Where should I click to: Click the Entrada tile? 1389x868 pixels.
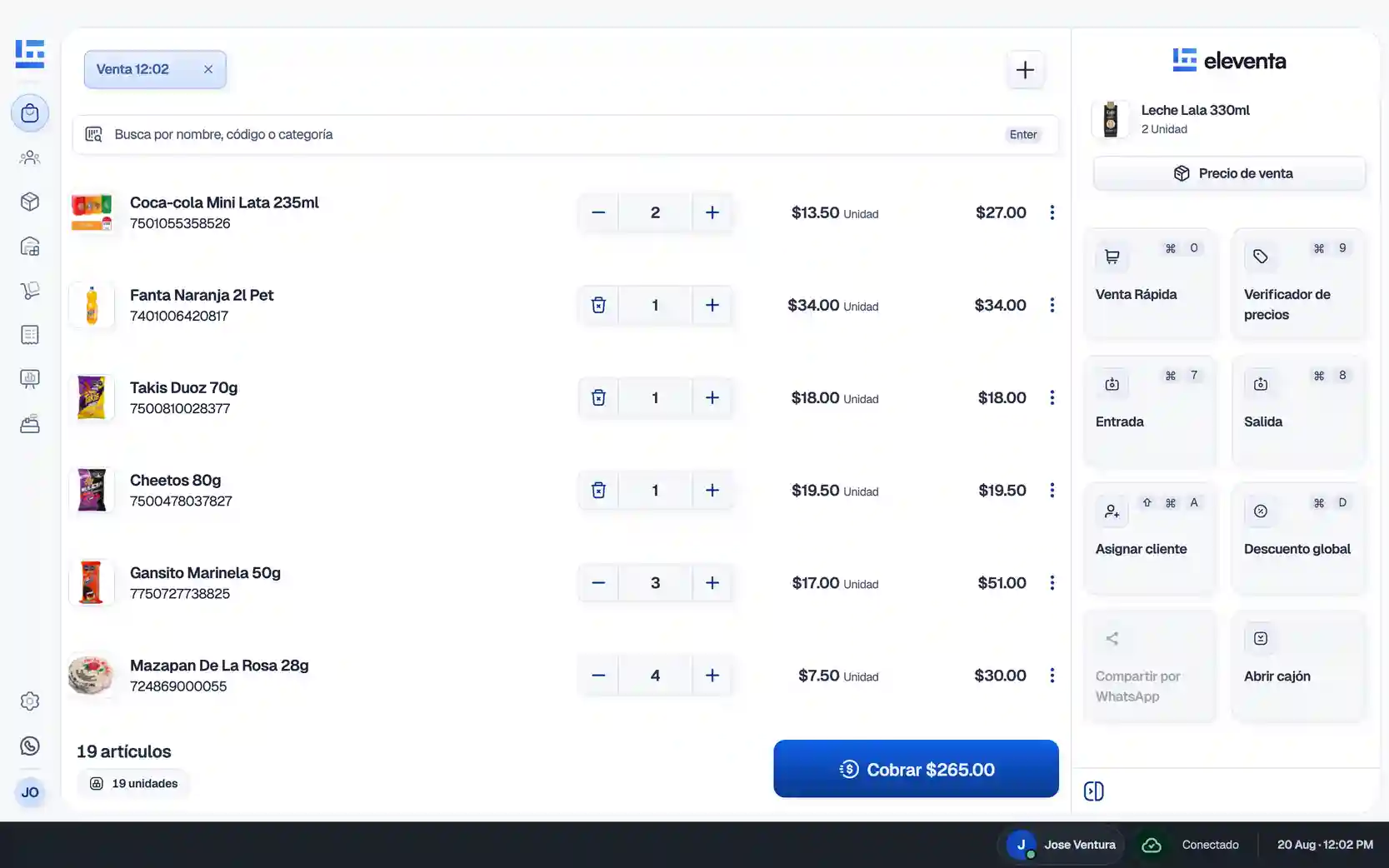[x=1150, y=411]
